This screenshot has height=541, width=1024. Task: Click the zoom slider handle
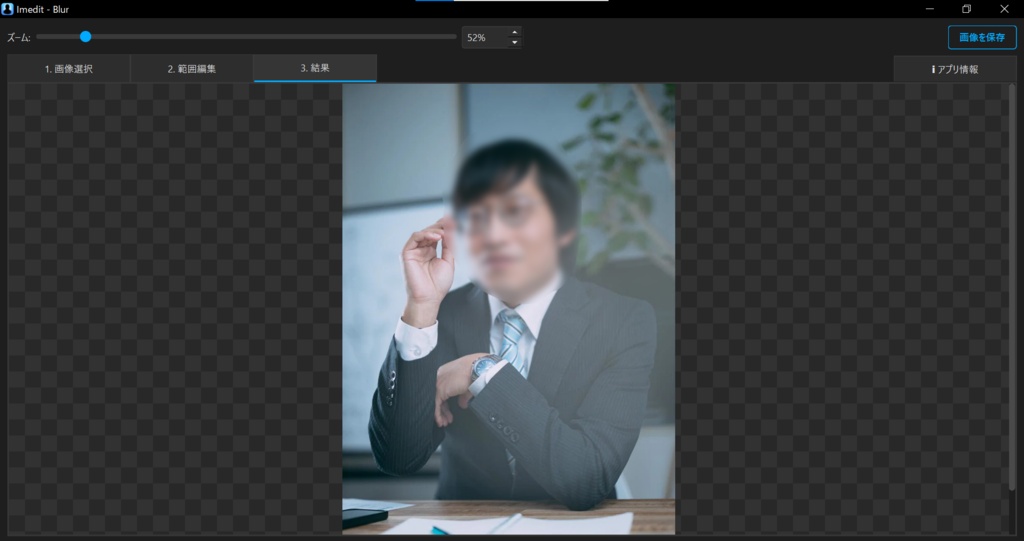86,37
